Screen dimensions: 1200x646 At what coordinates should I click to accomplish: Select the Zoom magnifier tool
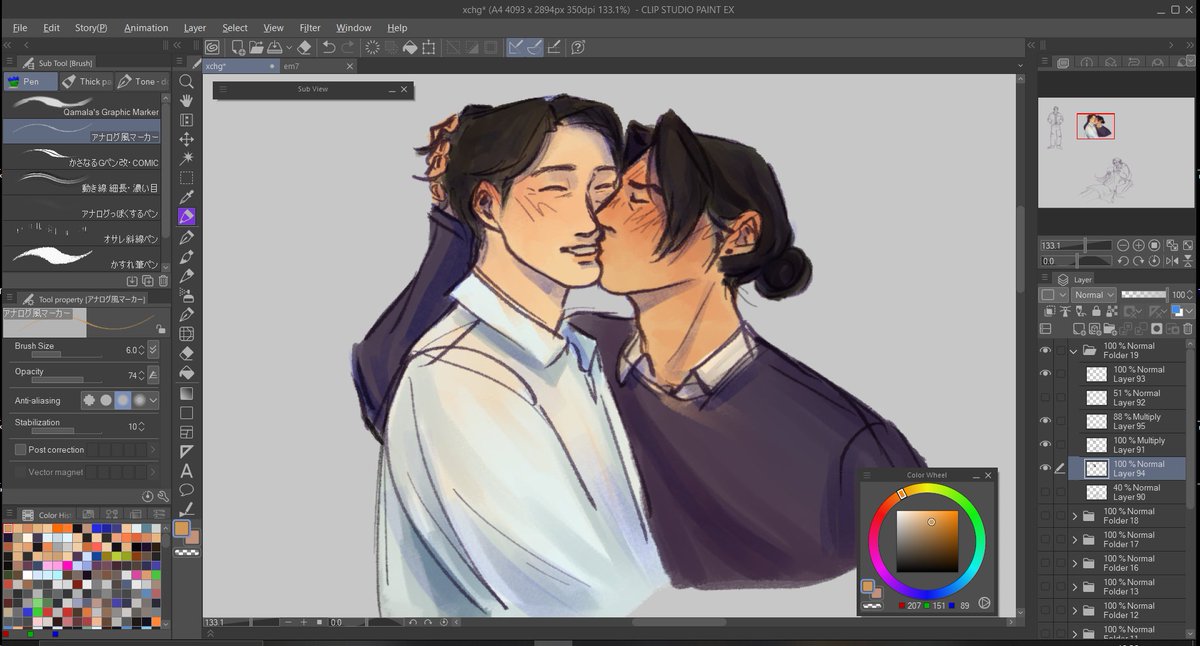186,81
